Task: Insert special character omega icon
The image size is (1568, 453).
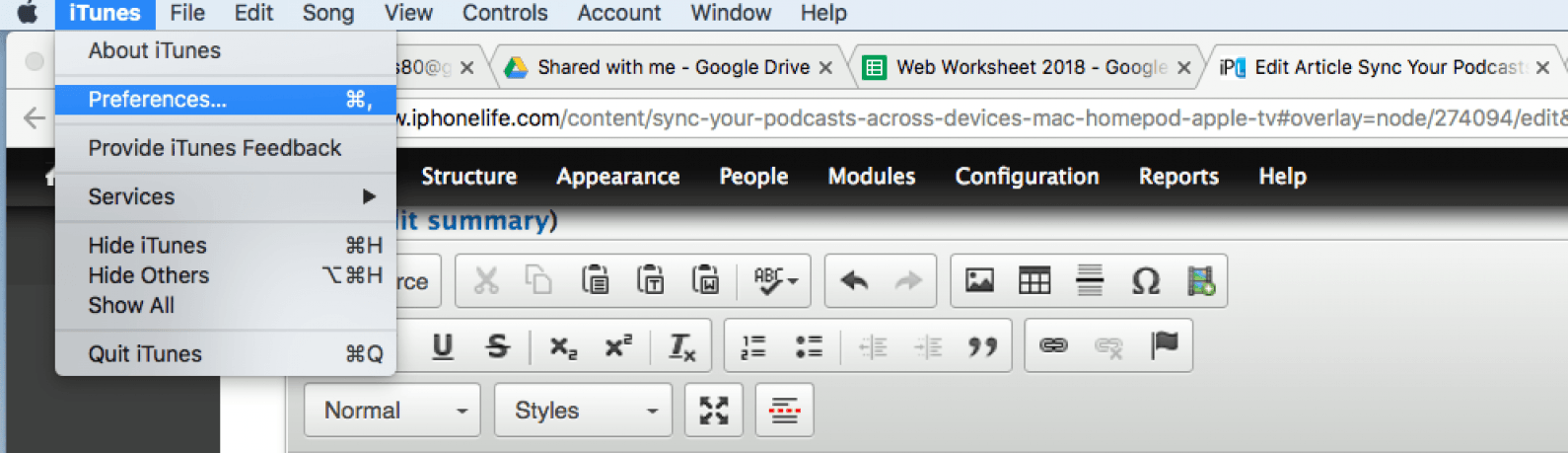Action: tap(1145, 281)
